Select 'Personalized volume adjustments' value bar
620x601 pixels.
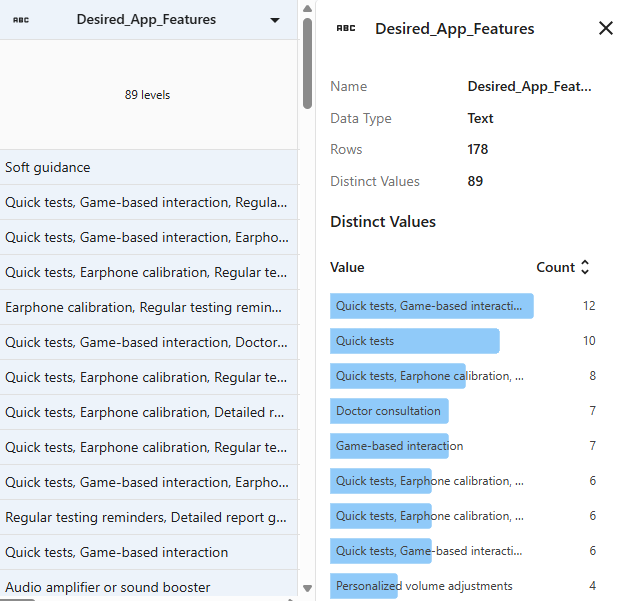[x=424, y=586]
